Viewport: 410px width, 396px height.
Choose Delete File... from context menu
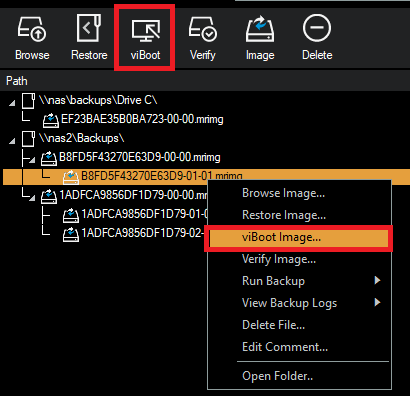click(273, 325)
